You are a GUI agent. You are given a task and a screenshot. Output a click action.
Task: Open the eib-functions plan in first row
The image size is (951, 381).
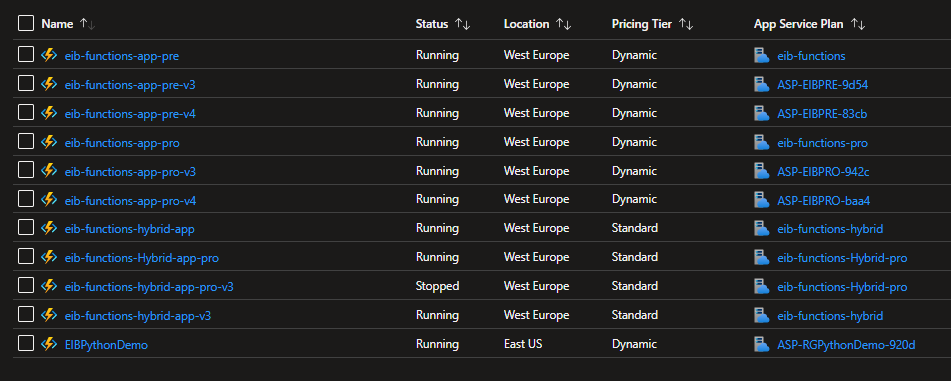tap(812, 56)
